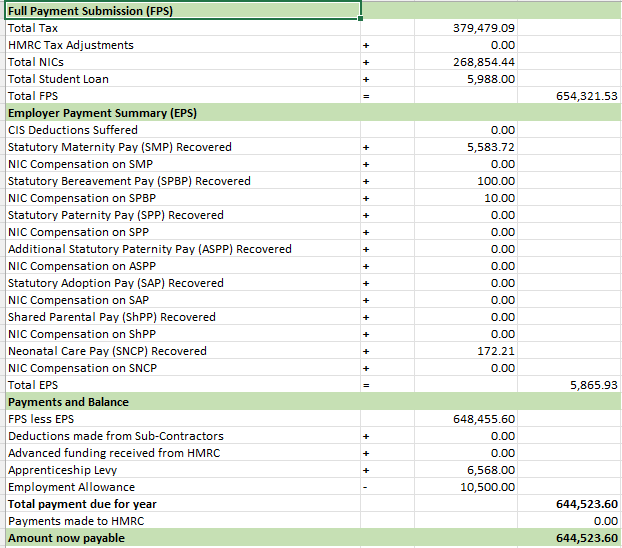Viewport: 622px width, 548px height.
Task: Select the Employment Allowance value 10,500.00
Action: coord(488,487)
